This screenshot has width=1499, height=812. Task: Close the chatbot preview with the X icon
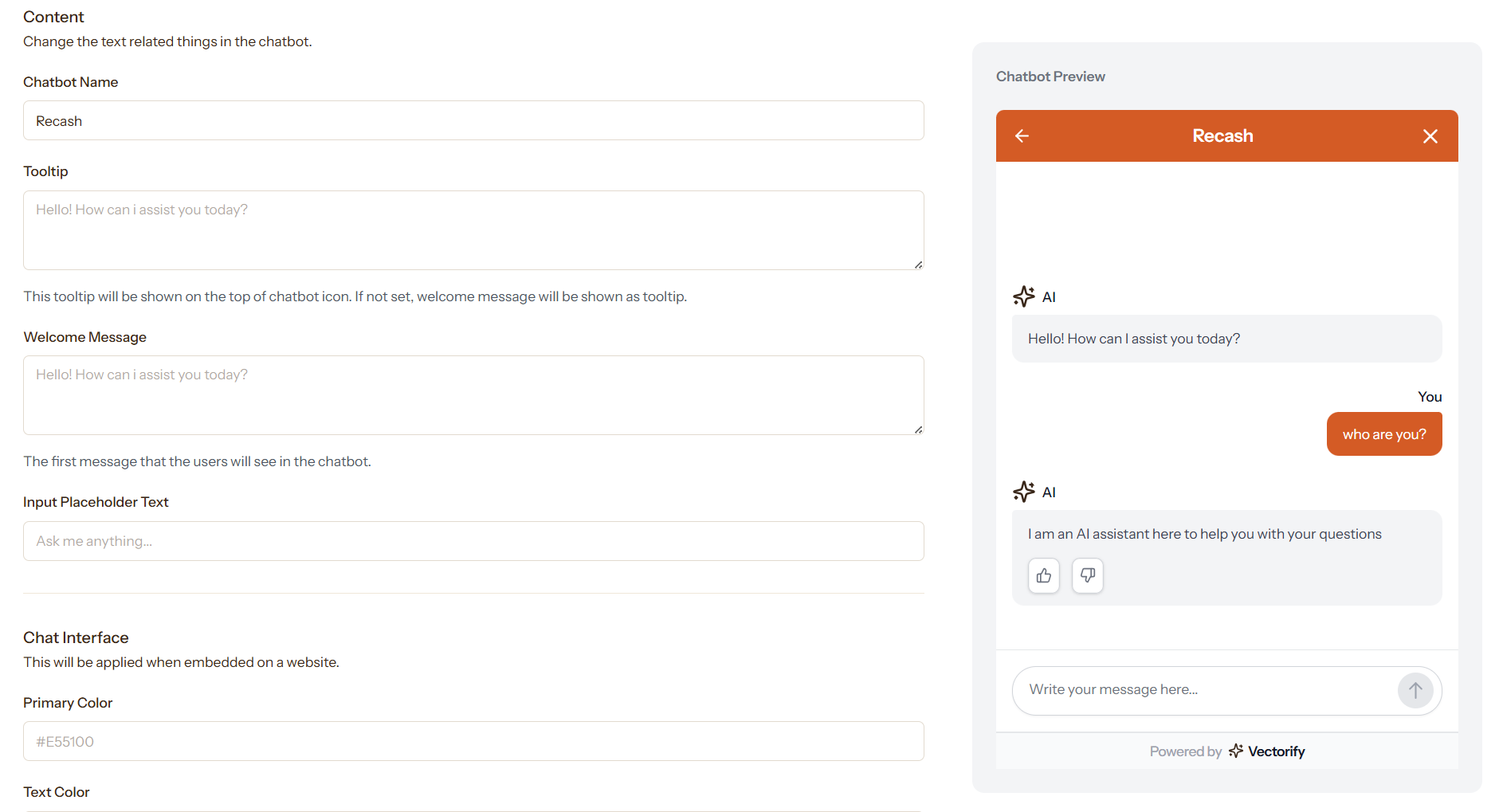point(1430,135)
